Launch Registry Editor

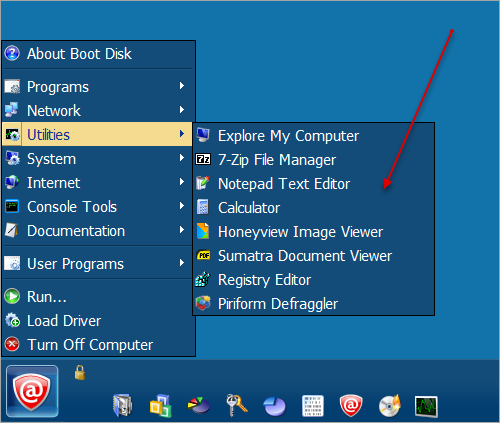tap(313, 280)
